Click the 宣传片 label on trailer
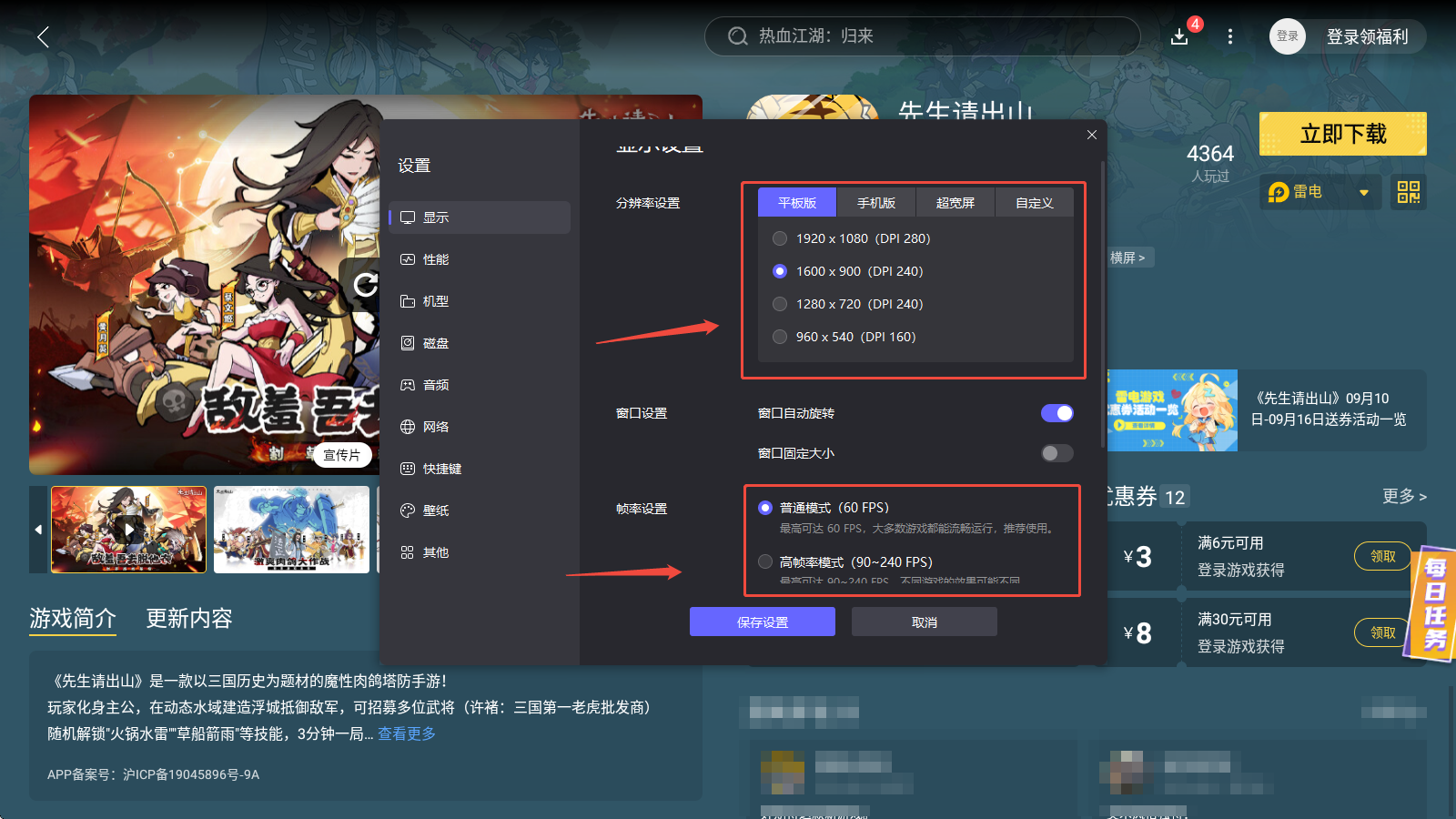This screenshot has height=819, width=1456. pos(342,455)
